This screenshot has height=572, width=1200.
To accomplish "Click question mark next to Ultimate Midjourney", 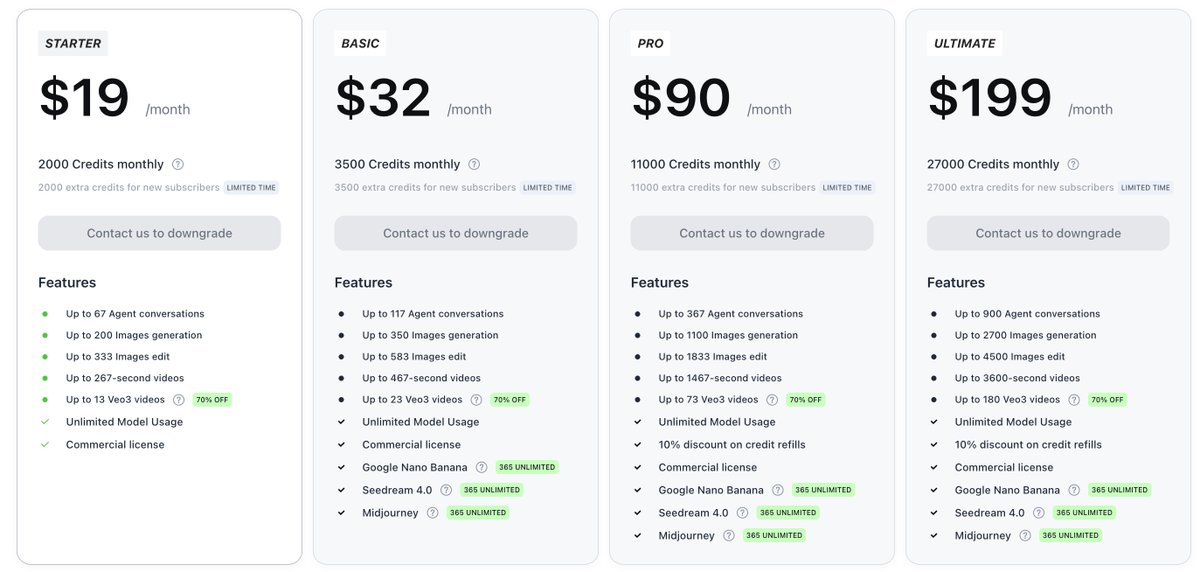I will click(1025, 536).
